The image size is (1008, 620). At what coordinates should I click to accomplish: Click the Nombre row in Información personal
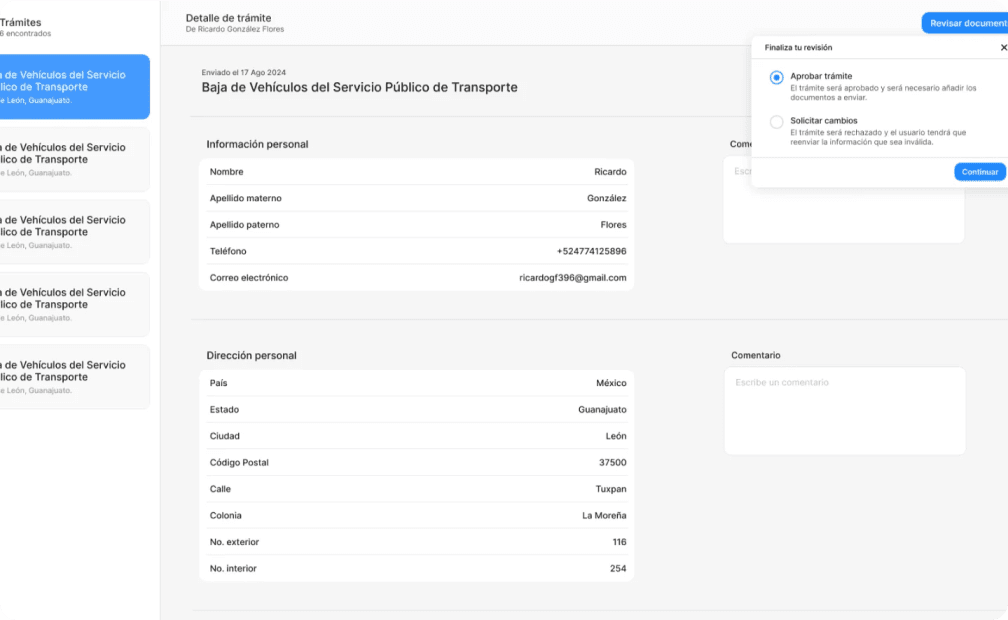coord(417,172)
